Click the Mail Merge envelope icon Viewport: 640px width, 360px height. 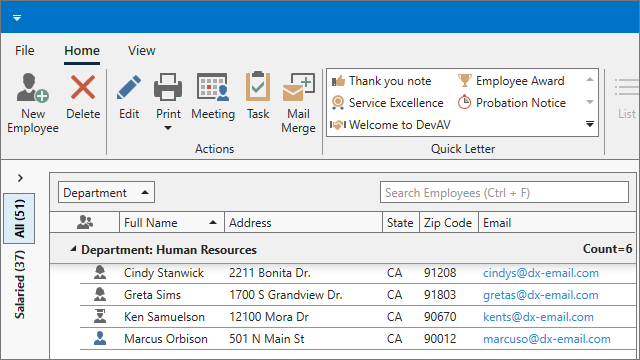[298, 87]
